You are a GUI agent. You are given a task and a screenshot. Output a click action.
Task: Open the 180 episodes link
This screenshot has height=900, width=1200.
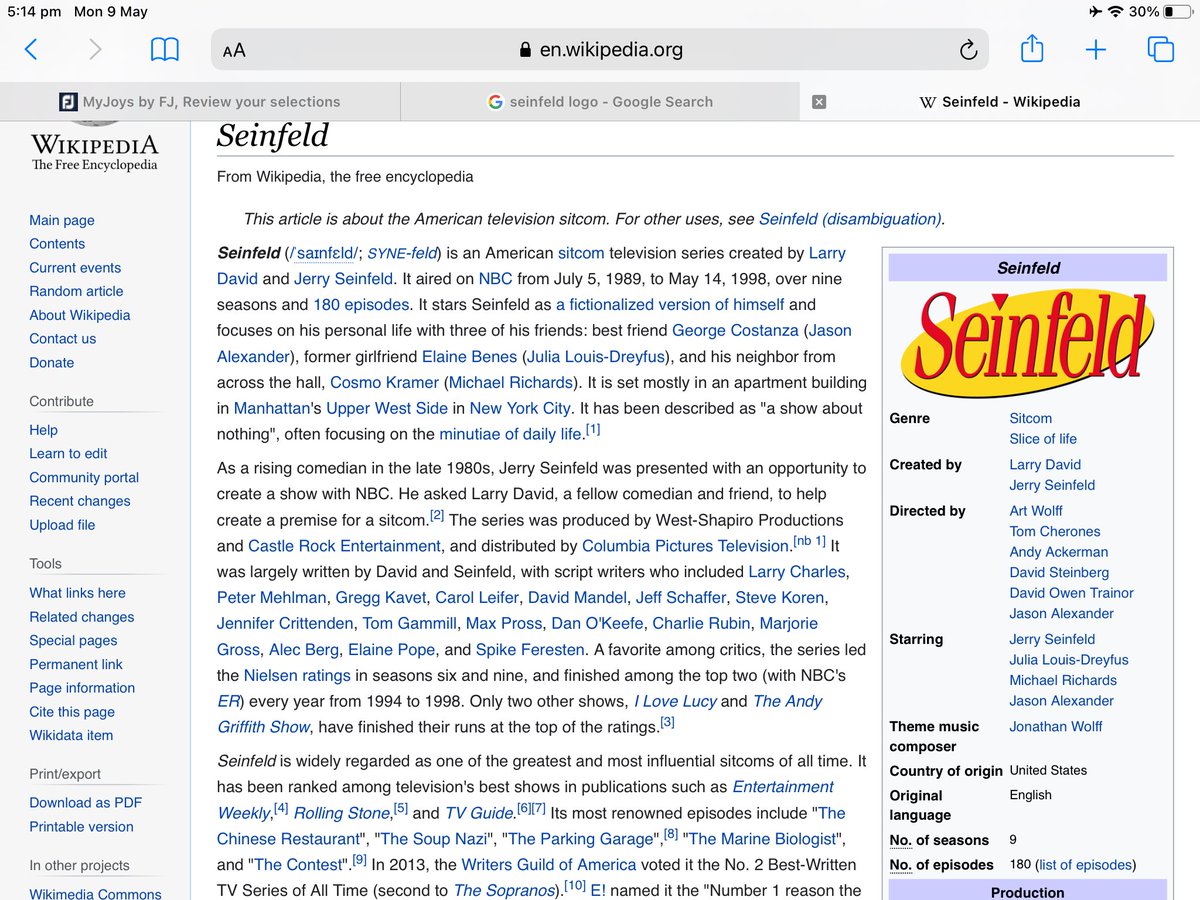coord(361,305)
